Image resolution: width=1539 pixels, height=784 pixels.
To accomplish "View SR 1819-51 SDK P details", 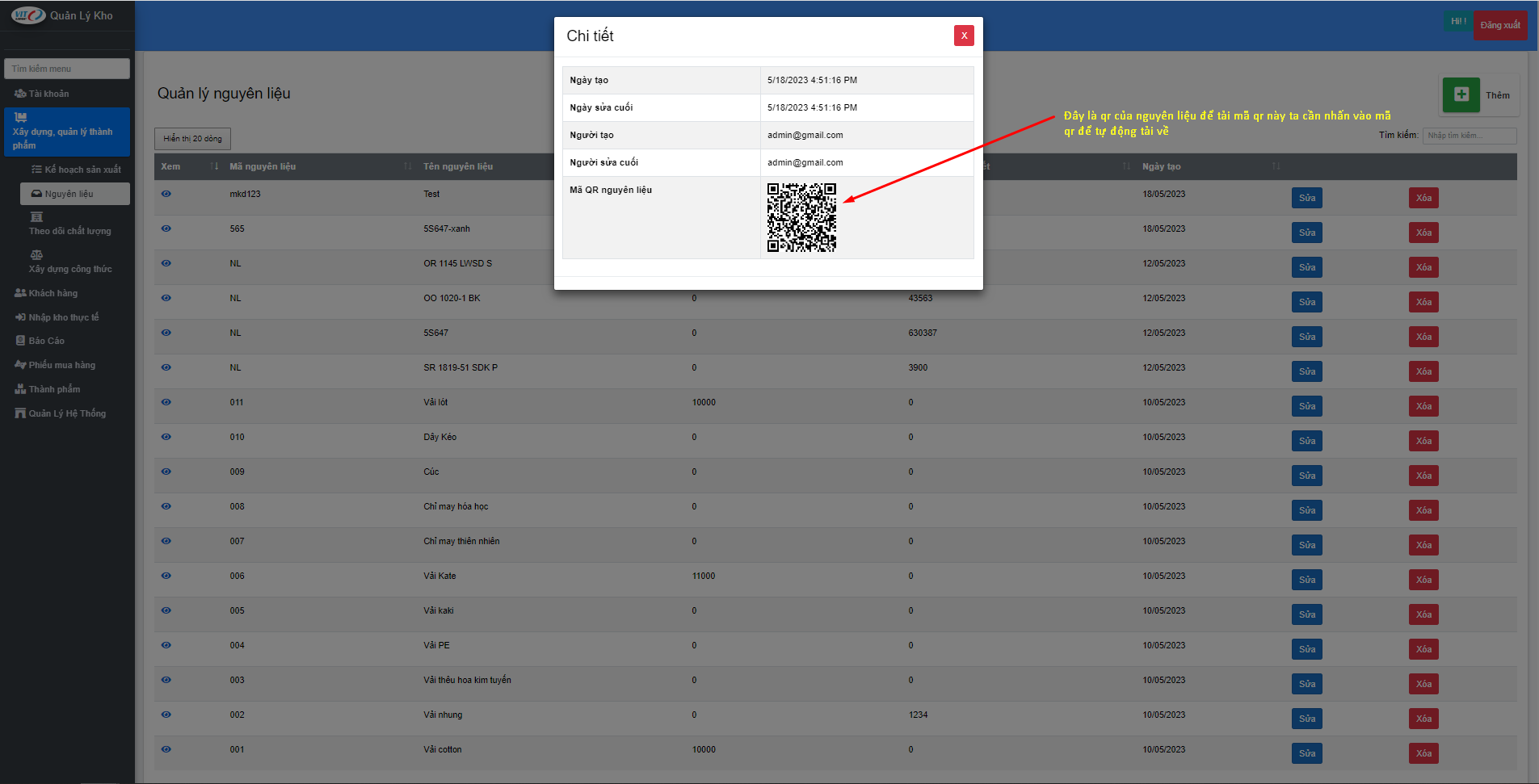I will coord(166,367).
